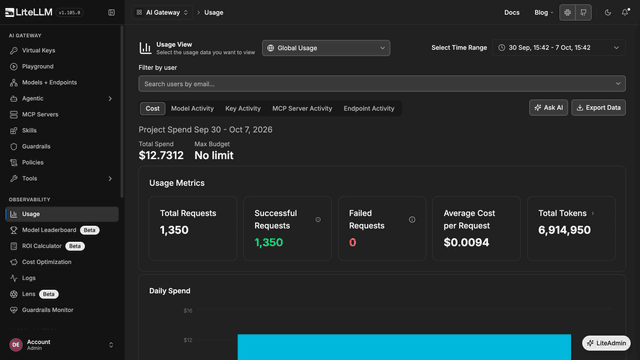The image size is (640, 360).
Task: Open the Policies page
Action: (61, 162)
